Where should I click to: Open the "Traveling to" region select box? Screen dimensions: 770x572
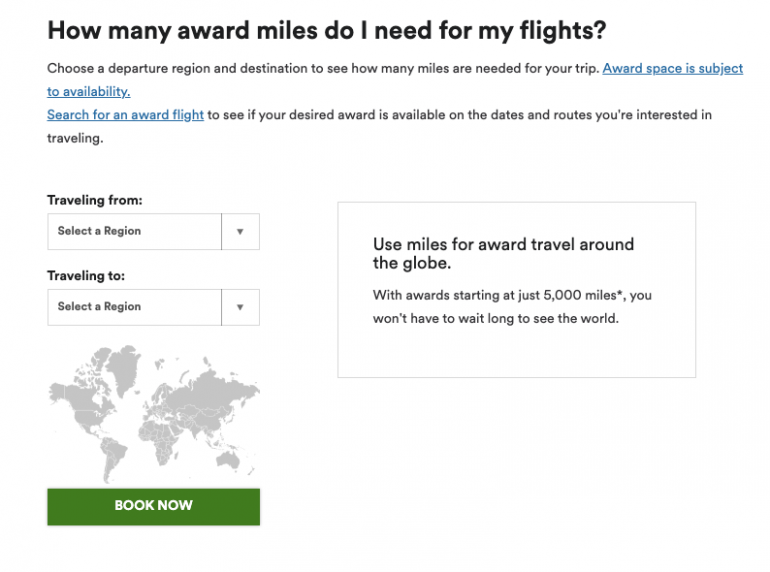pos(134,307)
